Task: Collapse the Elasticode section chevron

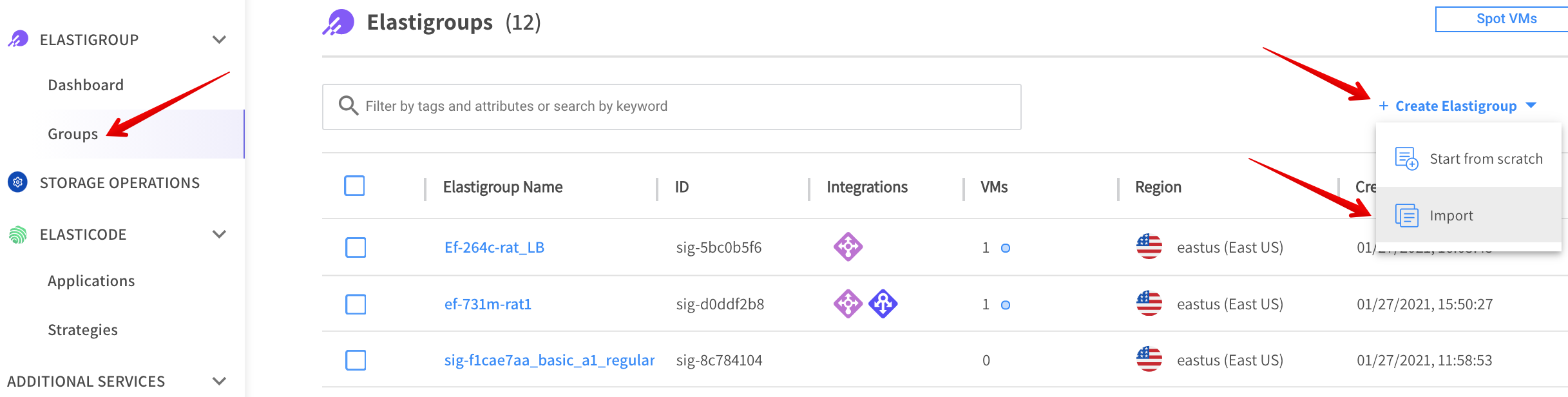Action: coord(219,235)
